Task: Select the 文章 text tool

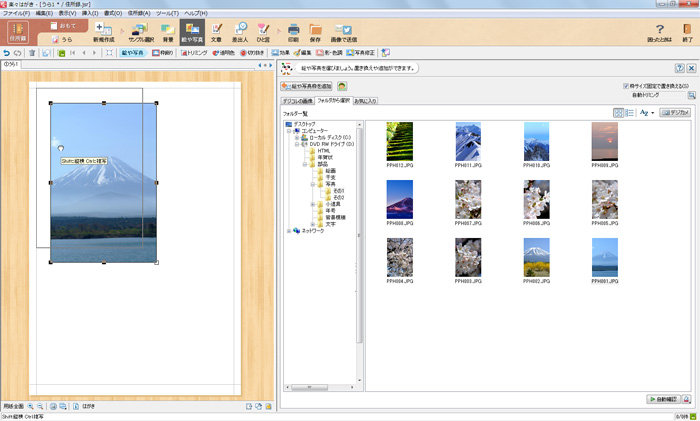Action: 216,32
